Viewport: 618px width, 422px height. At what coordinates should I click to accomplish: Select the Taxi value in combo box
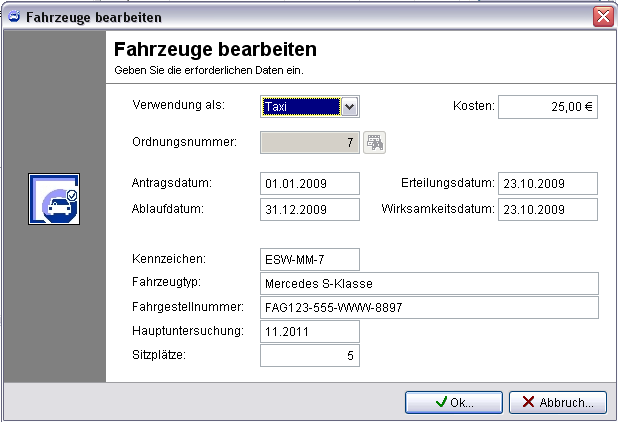click(300, 106)
